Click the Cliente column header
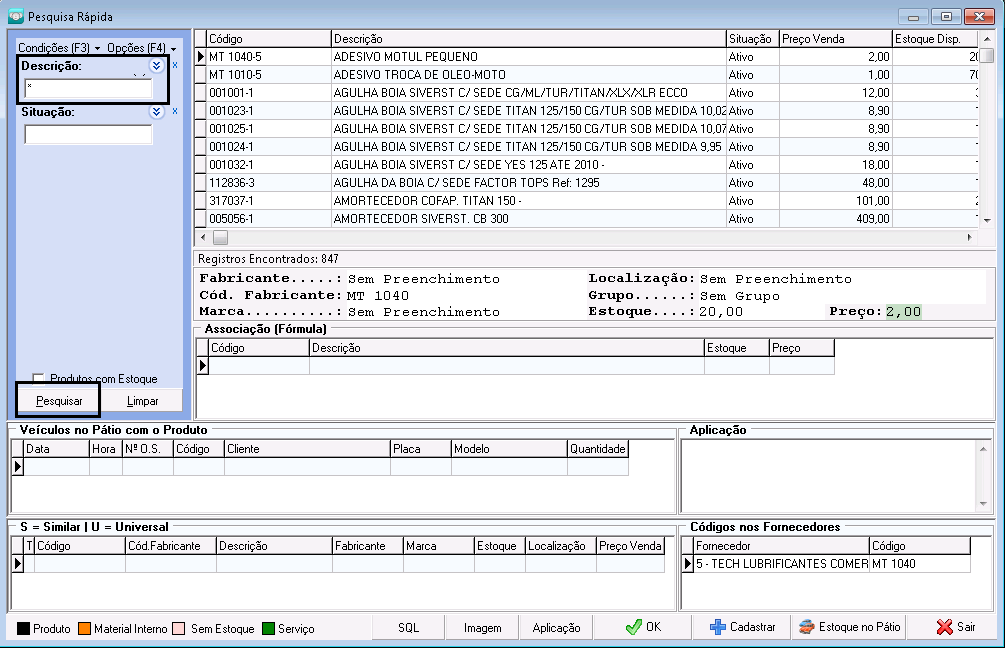The width and height of the screenshot is (1005, 648). pos(307,449)
